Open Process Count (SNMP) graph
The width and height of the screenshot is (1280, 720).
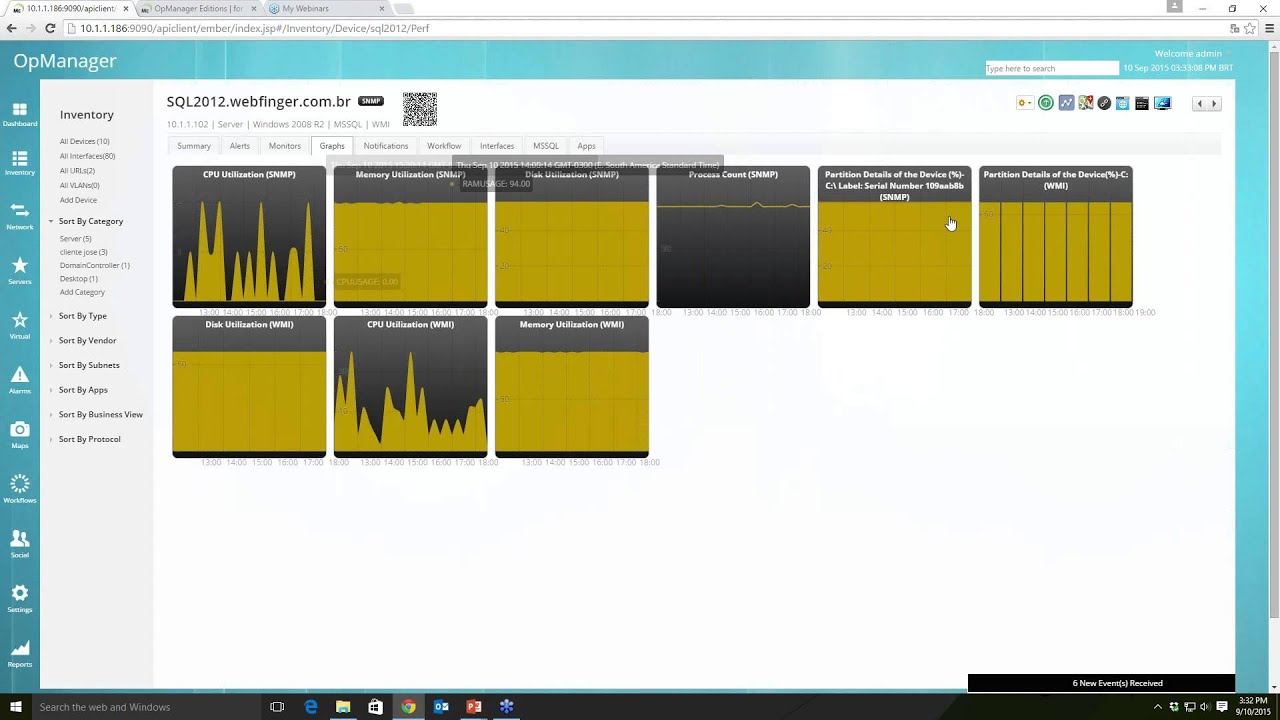[733, 236]
